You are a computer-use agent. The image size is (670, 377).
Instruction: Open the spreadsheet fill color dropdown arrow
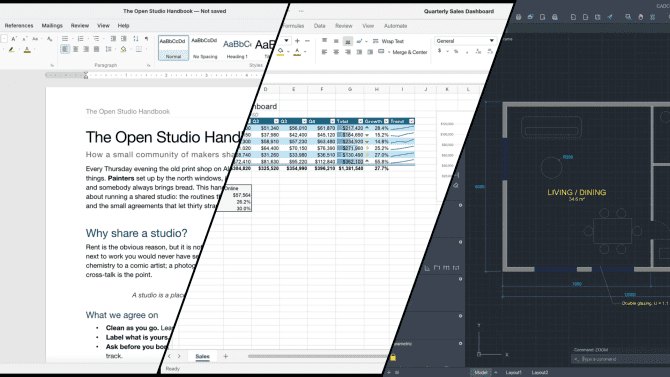[x=288, y=52]
